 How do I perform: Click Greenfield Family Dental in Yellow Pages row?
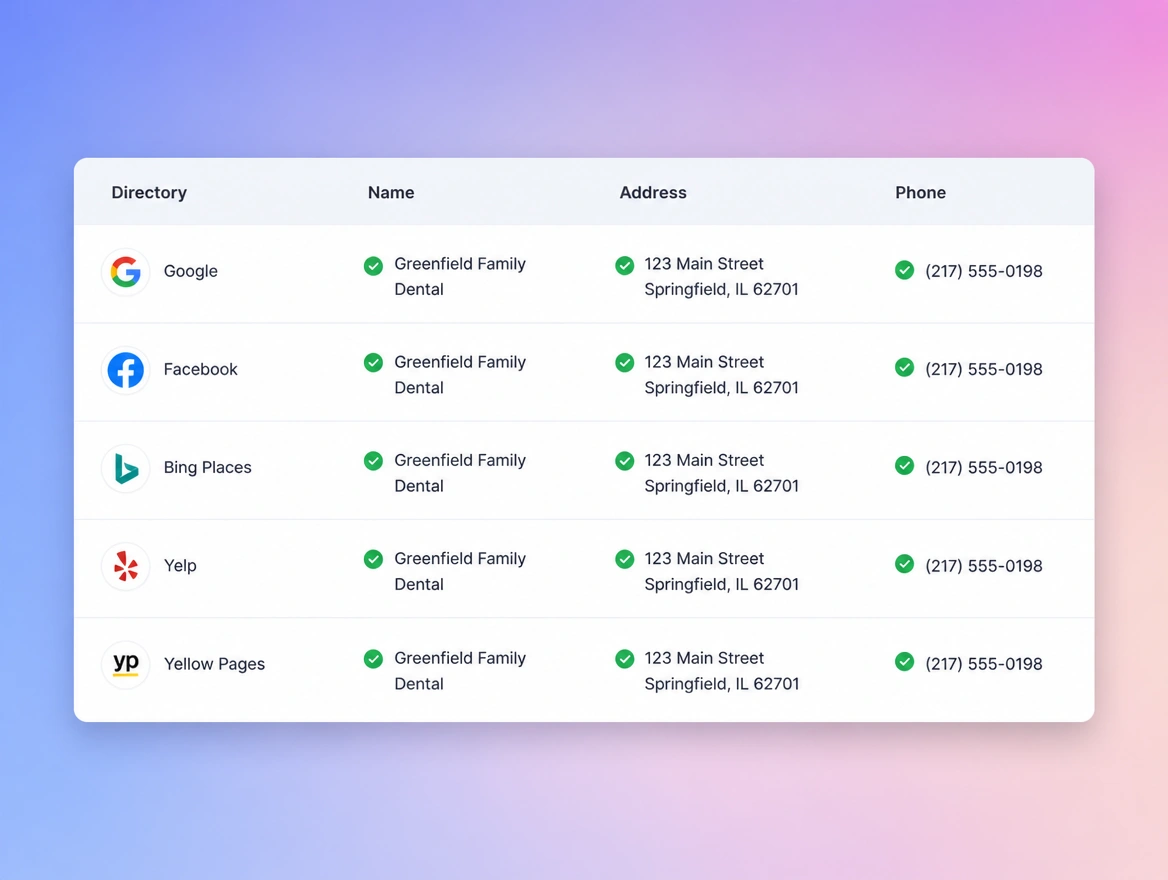click(460, 671)
